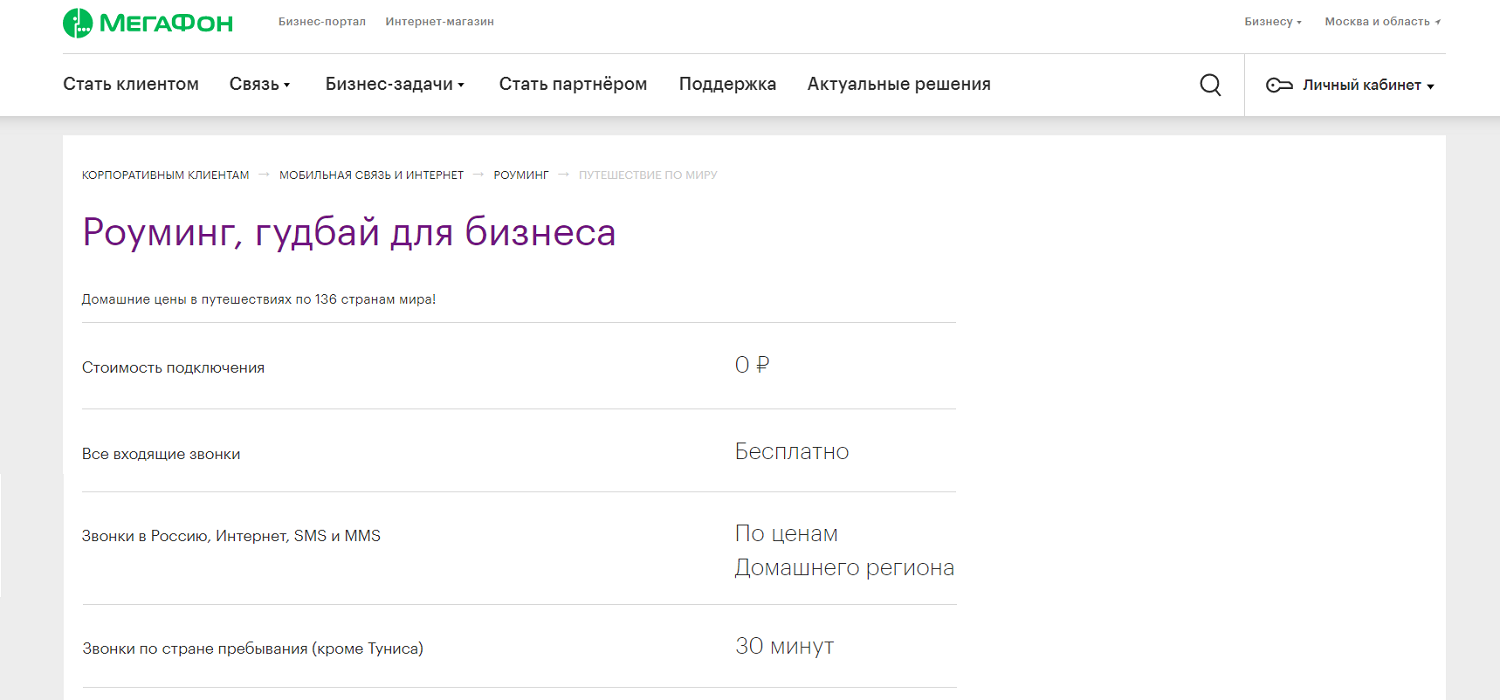This screenshot has height=700, width=1500.
Task: Click the 30 минут value
Action: point(784,646)
